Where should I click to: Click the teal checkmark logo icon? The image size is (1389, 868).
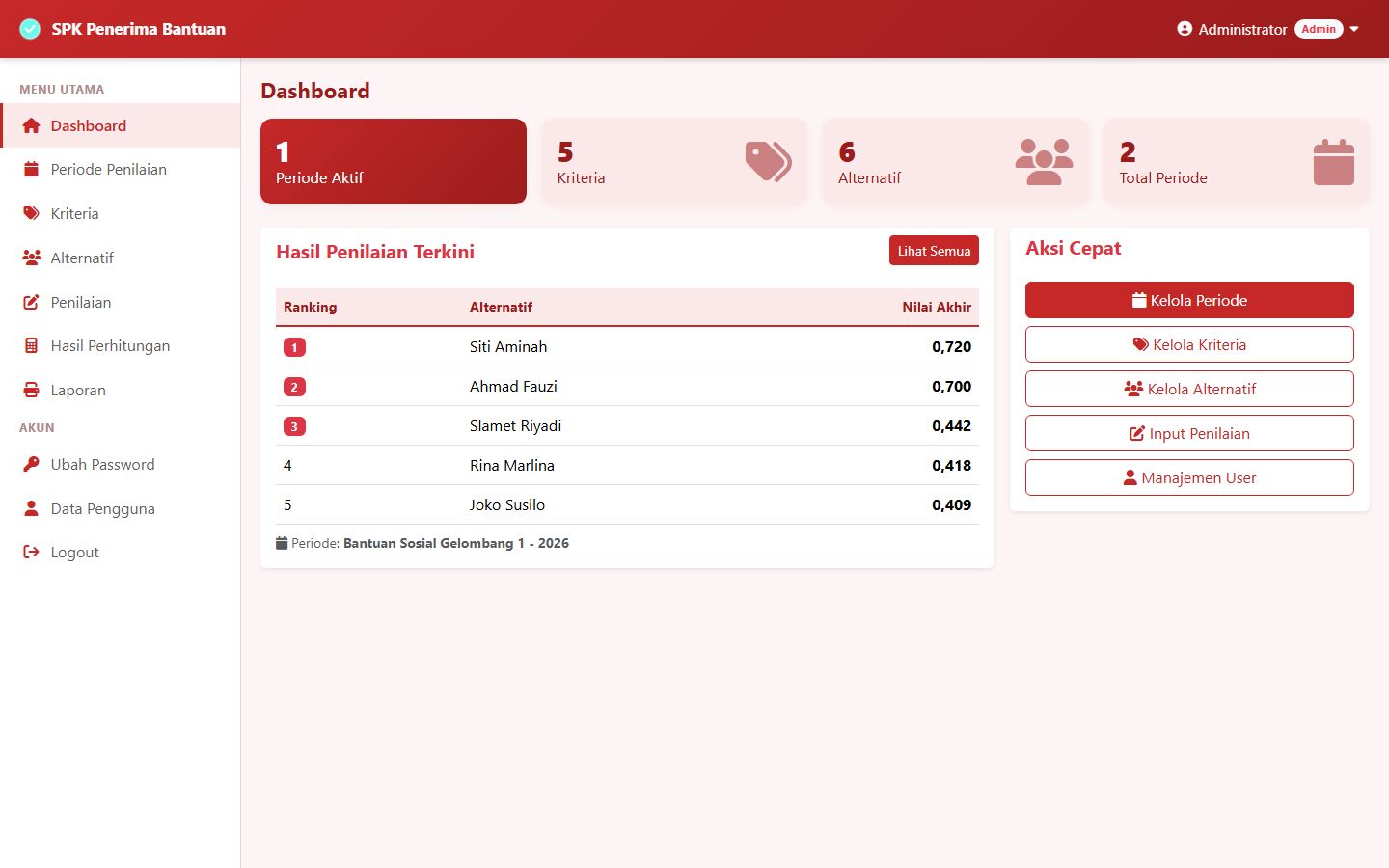tap(30, 29)
